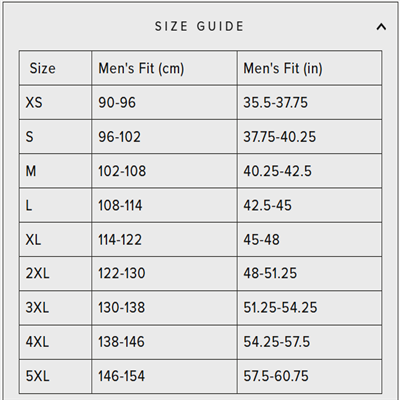
Task: Click the L size cell
Action: tap(55, 205)
